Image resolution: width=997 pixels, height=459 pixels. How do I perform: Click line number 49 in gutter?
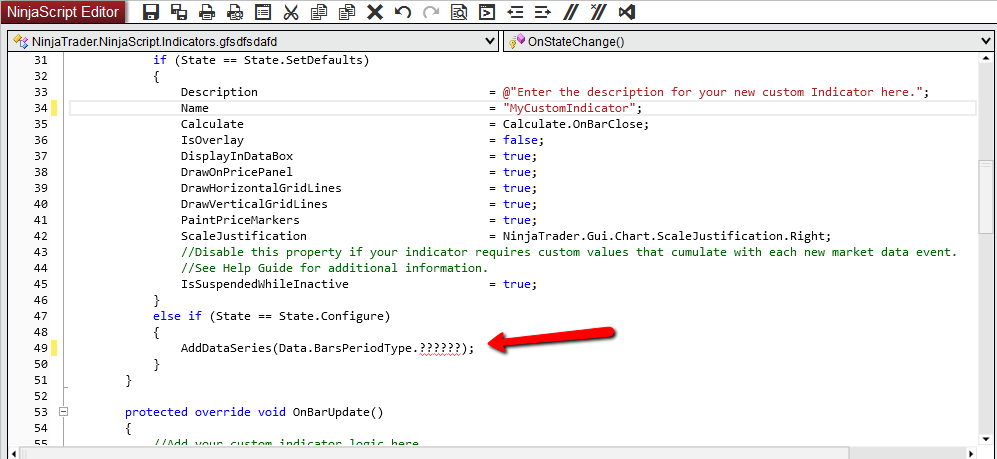pos(40,348)
